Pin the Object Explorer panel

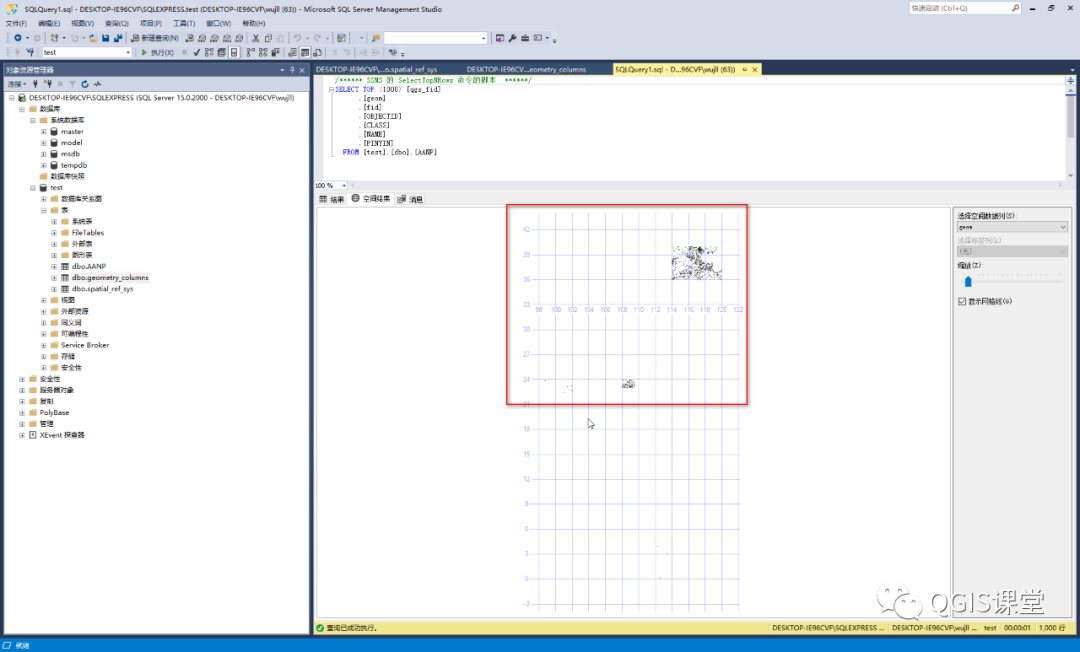pyautogui.click(x=292, y=70)
